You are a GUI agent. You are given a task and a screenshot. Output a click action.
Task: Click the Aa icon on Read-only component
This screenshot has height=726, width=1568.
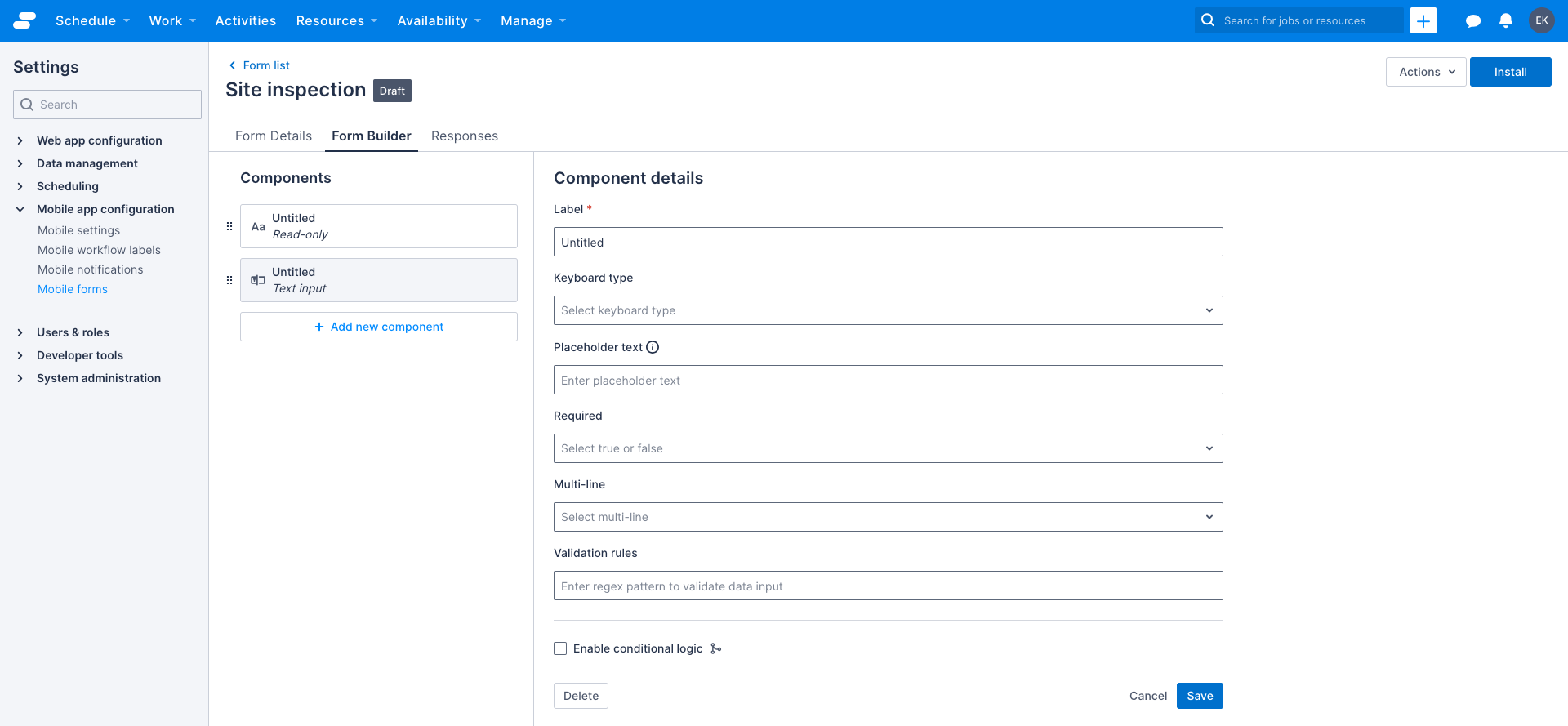pos(258,226)
